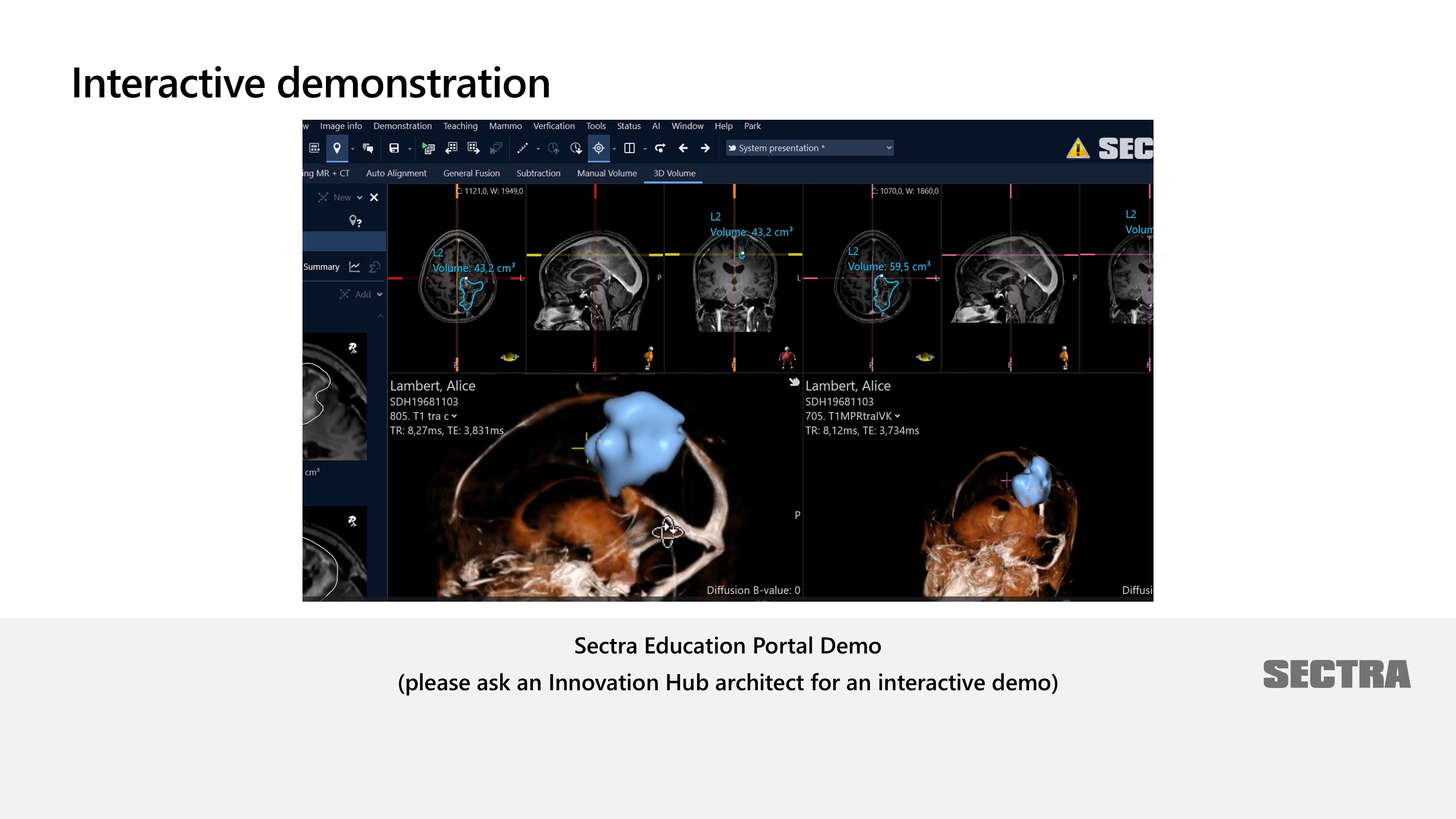Image resolution: width=1456 pixels, height=819 pixels.
Task: Click the forward right arrow
Action: pos(705,148)
